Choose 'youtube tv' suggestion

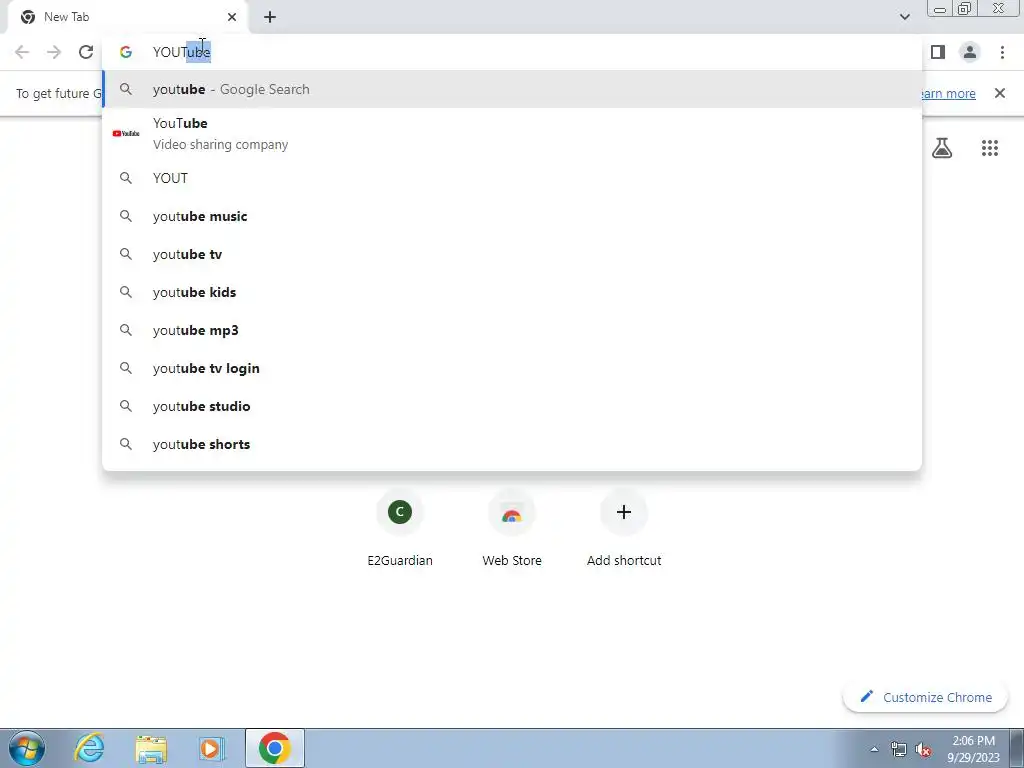[512, 254]
